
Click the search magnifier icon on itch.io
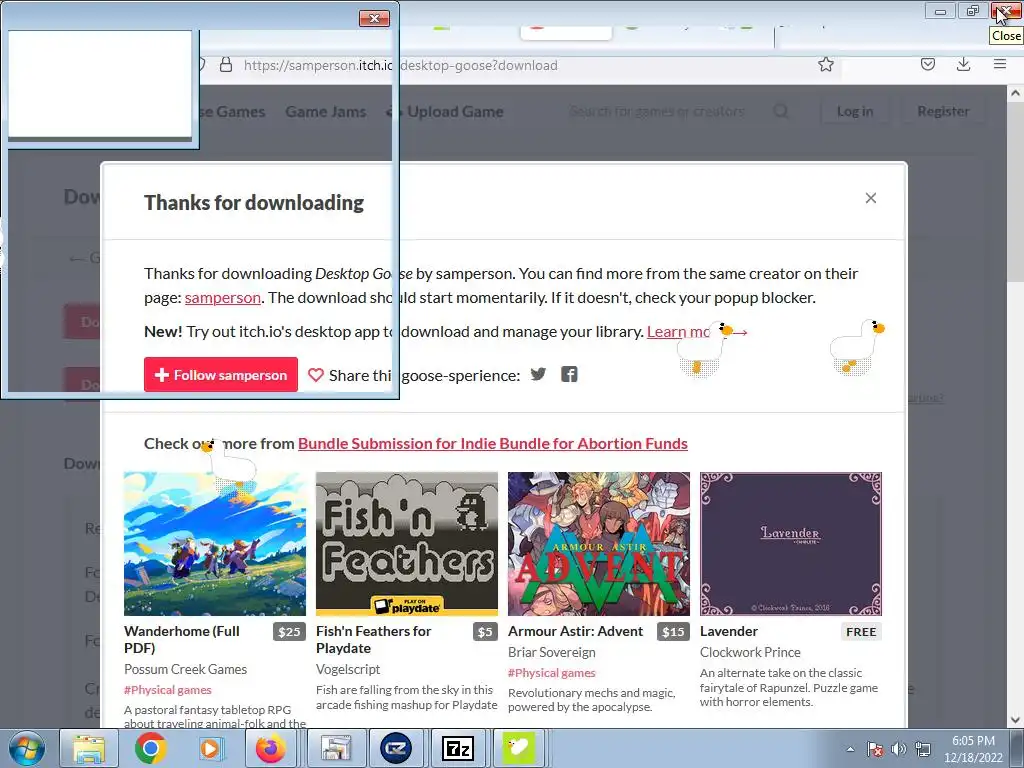[780, 111]
